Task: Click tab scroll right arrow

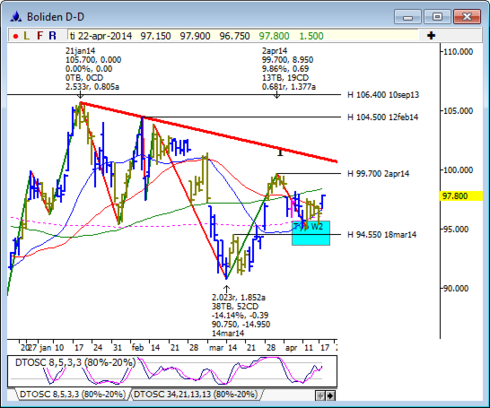Action: (x=330, y=396)
